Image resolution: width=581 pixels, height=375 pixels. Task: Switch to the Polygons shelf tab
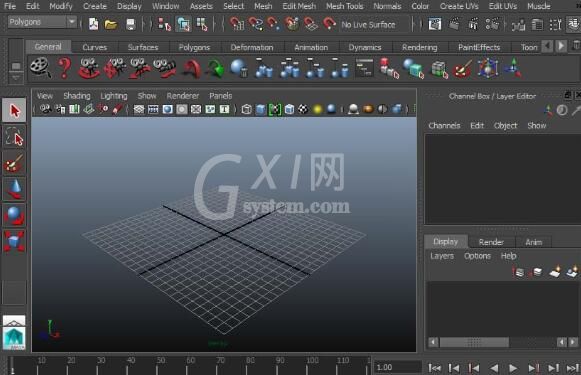point(194,47)
